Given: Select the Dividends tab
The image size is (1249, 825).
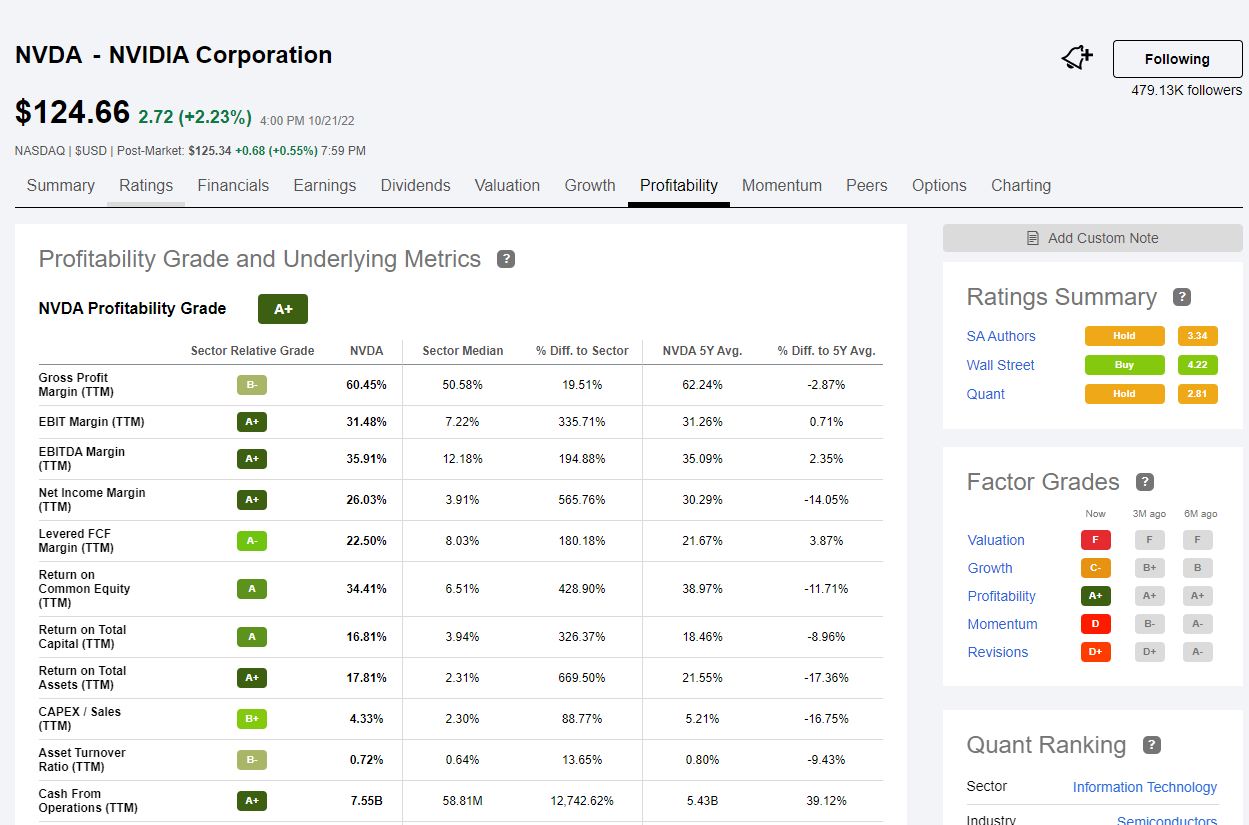Looking at the screenshot, I should [416, 186].
